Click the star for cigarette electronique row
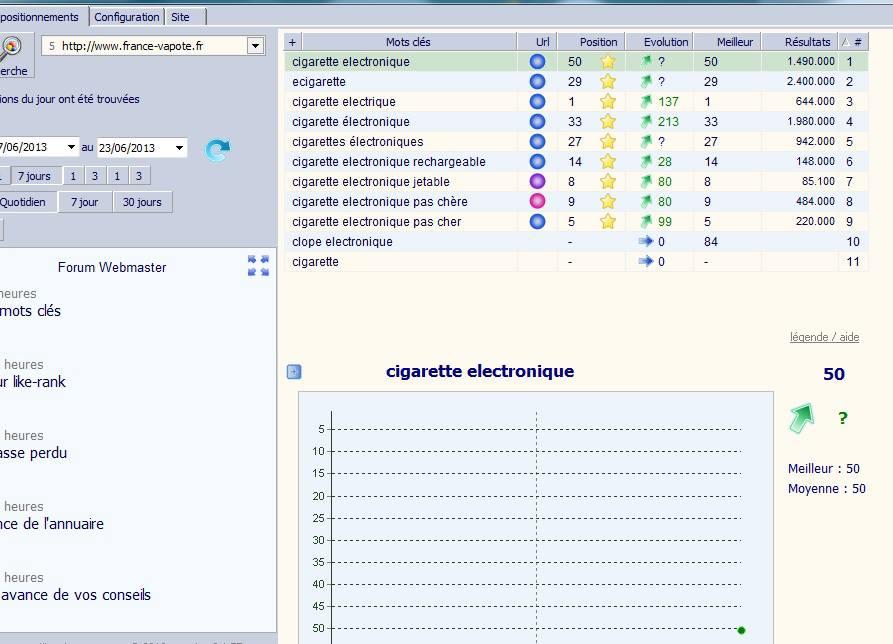893x644 pixels. pyautogui.click(x=608, y=61)
